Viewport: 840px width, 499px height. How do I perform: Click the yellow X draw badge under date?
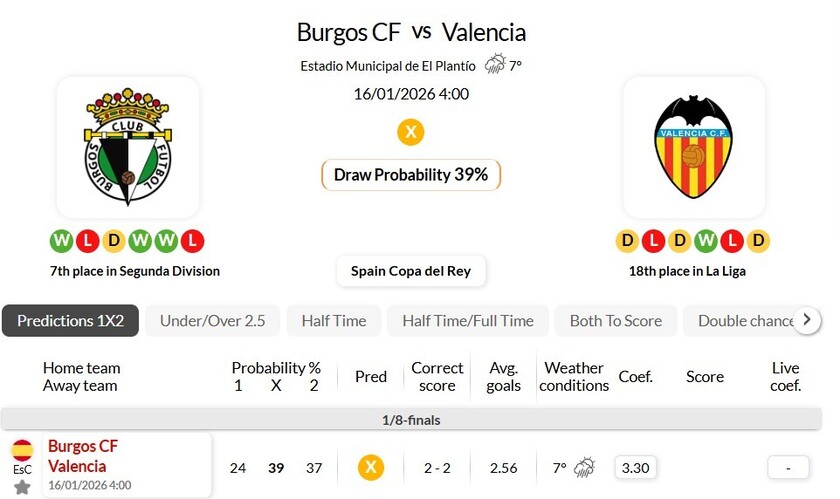click(410, 131)
